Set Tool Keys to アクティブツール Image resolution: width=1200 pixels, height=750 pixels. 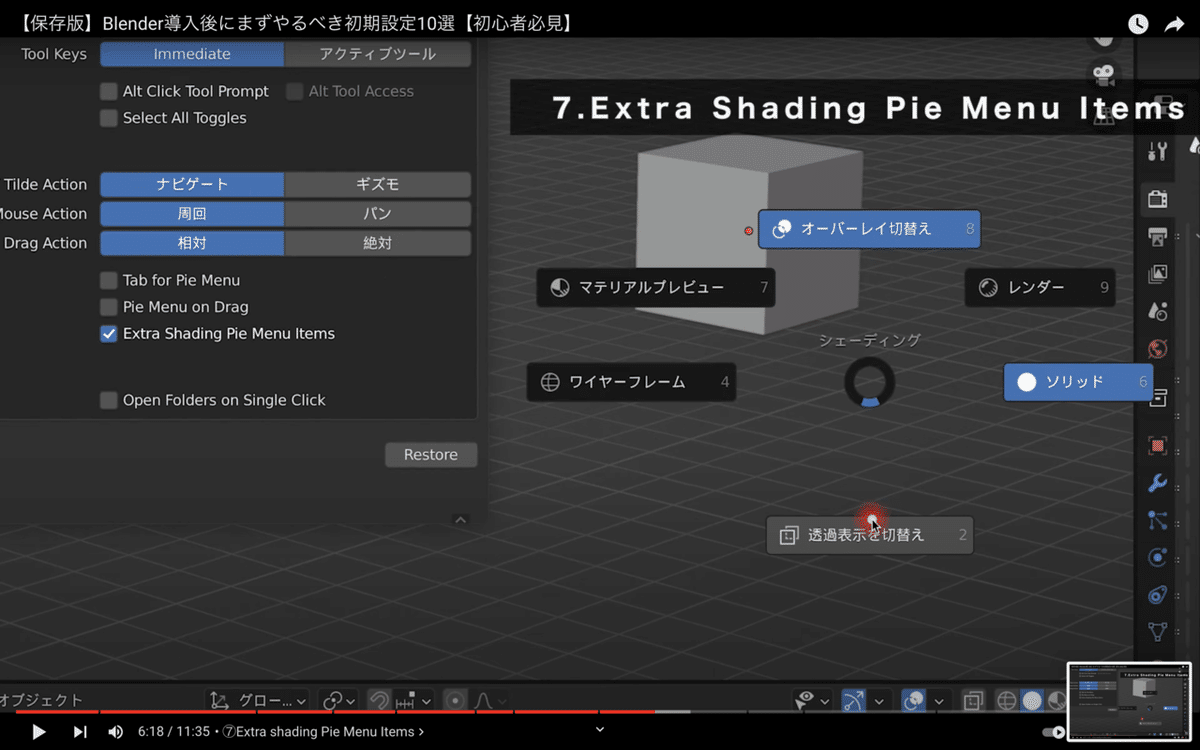377,54
